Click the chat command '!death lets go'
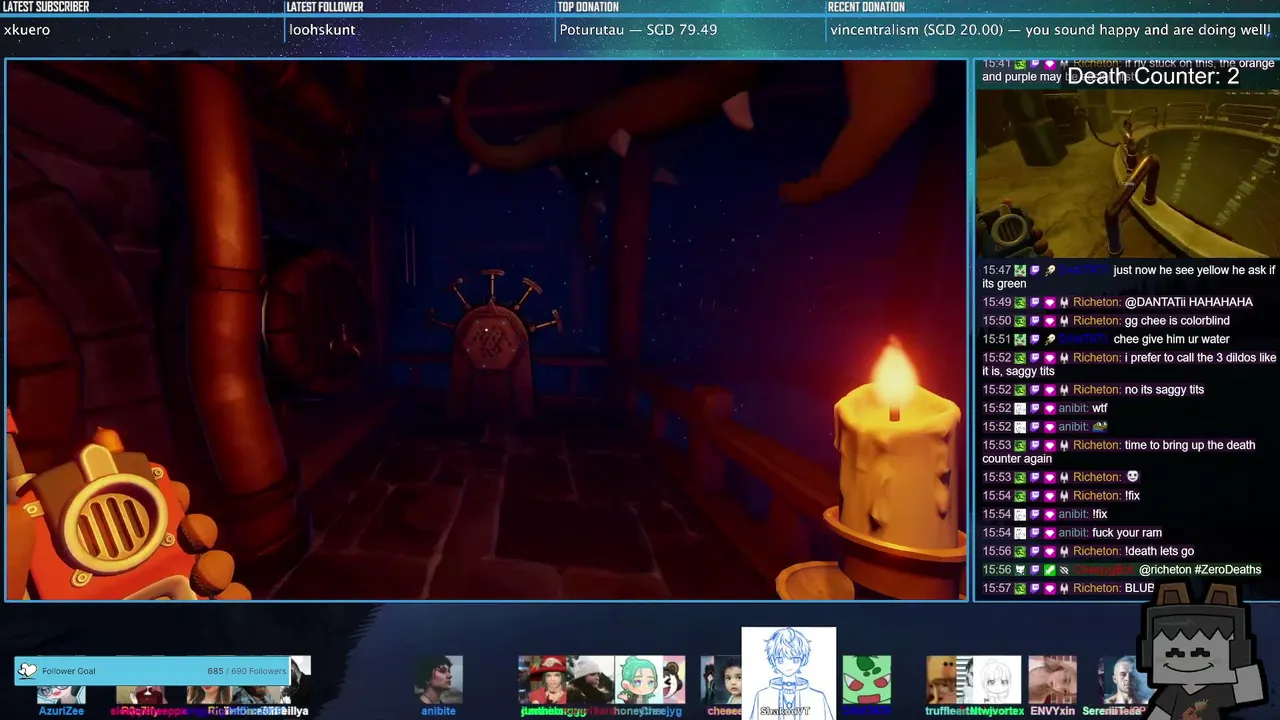1280x720 pixels. (1159, 551)
